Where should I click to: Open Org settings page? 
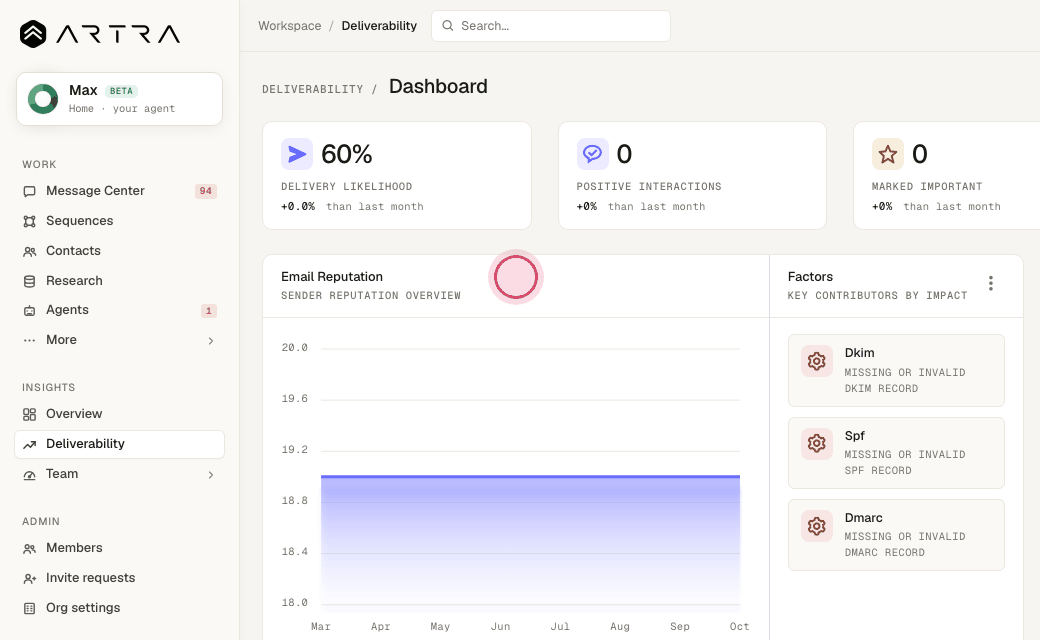click(119, 608)
